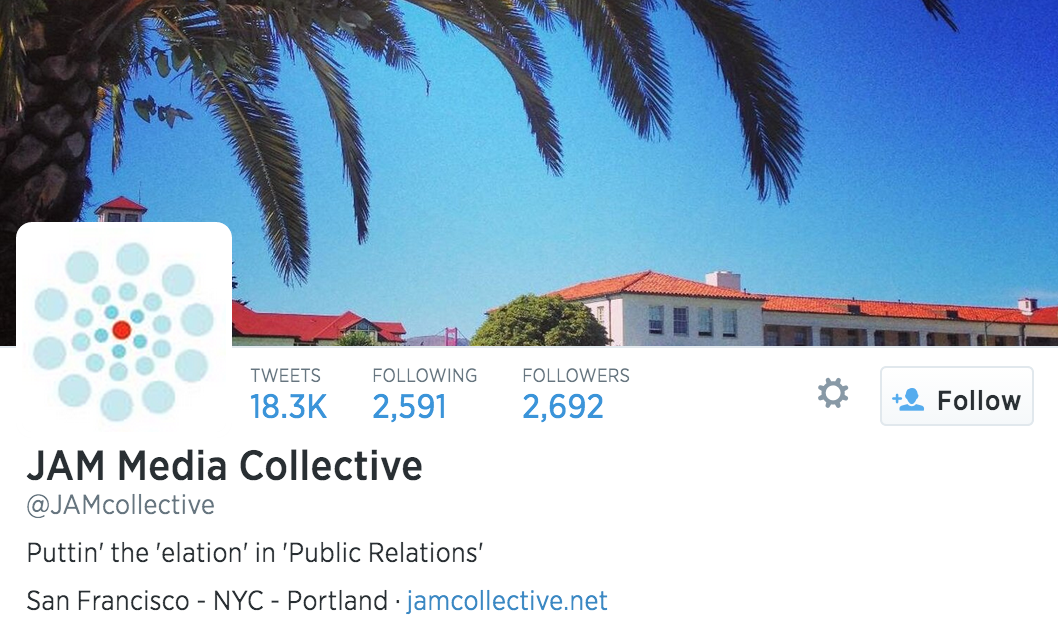Viewport: 1058px width, 636px height.
Task: Click the add-person icon in Follow button
Action: 908,399
